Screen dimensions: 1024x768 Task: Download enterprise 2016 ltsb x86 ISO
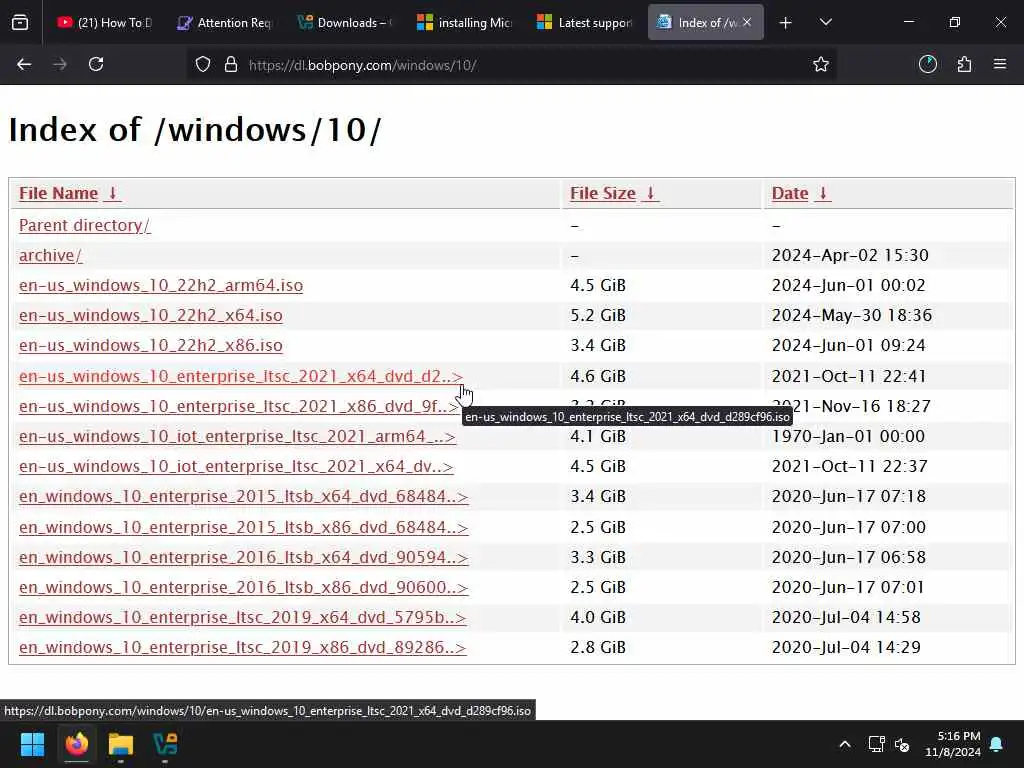click(244, 587)
